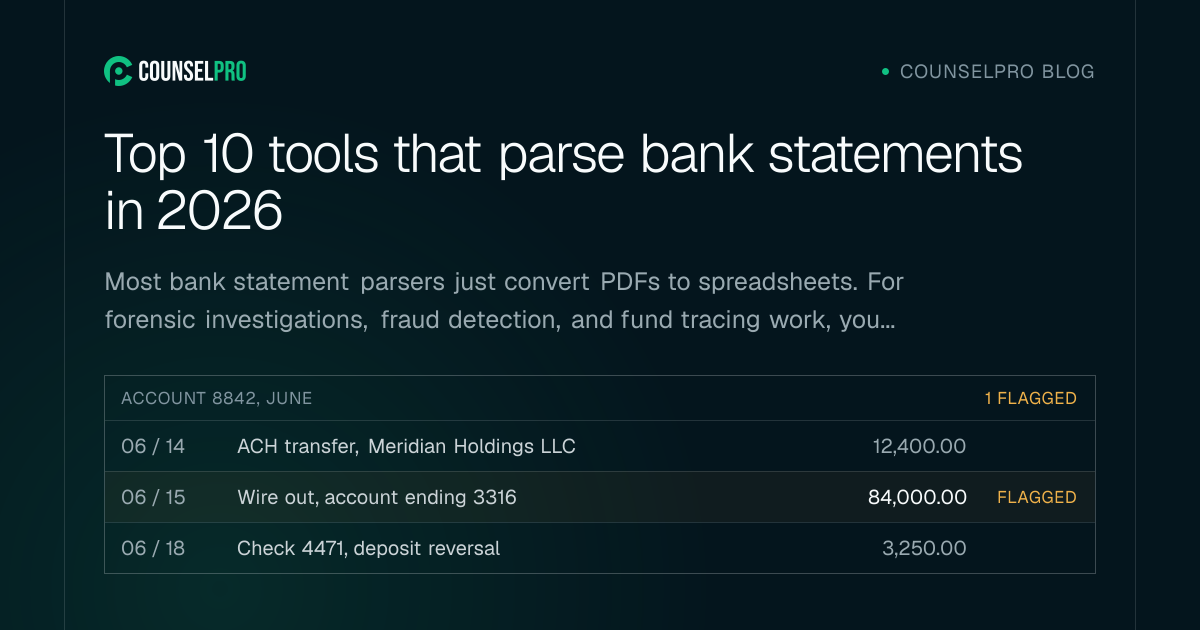1200x630 pixels.
Task: Click the date 06 / 15
Action: pyautogui.click(x=153, y=497)
